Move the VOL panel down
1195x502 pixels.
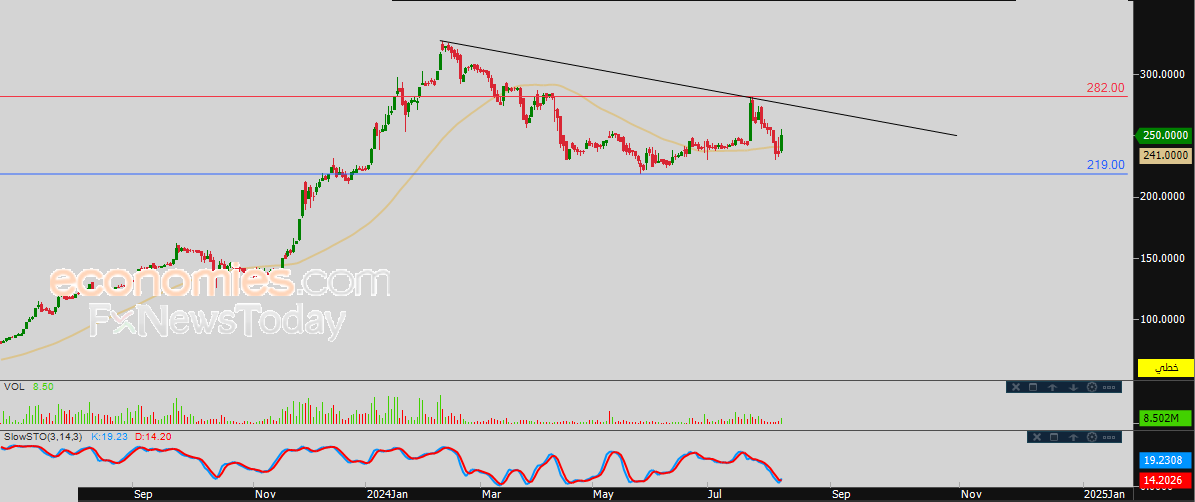coord(1072,387)
